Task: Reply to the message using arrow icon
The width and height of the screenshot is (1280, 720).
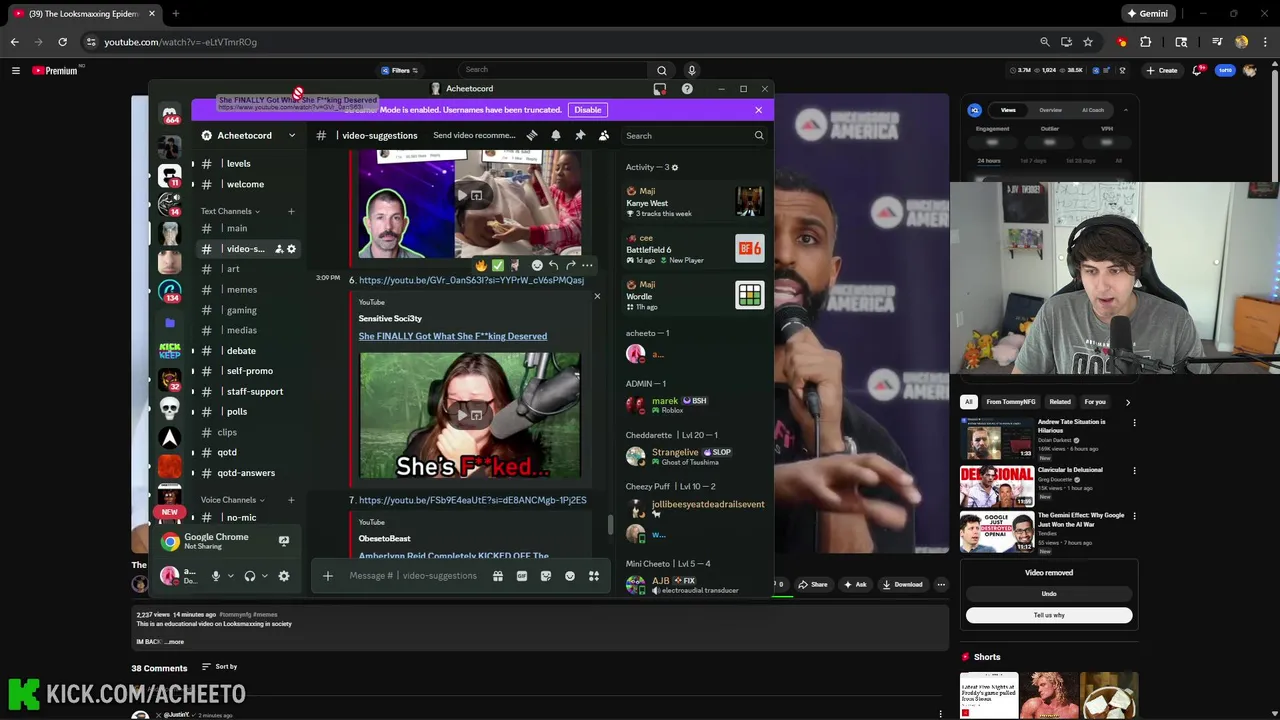Action: tap(554, 265)
